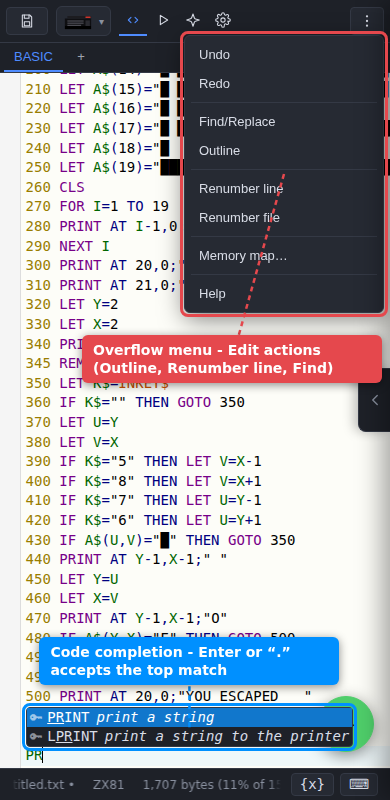The width and height of the screenshot is (390, 800).
Task: Click code line 320 LET Y=2
Action: tap(72, 305)
